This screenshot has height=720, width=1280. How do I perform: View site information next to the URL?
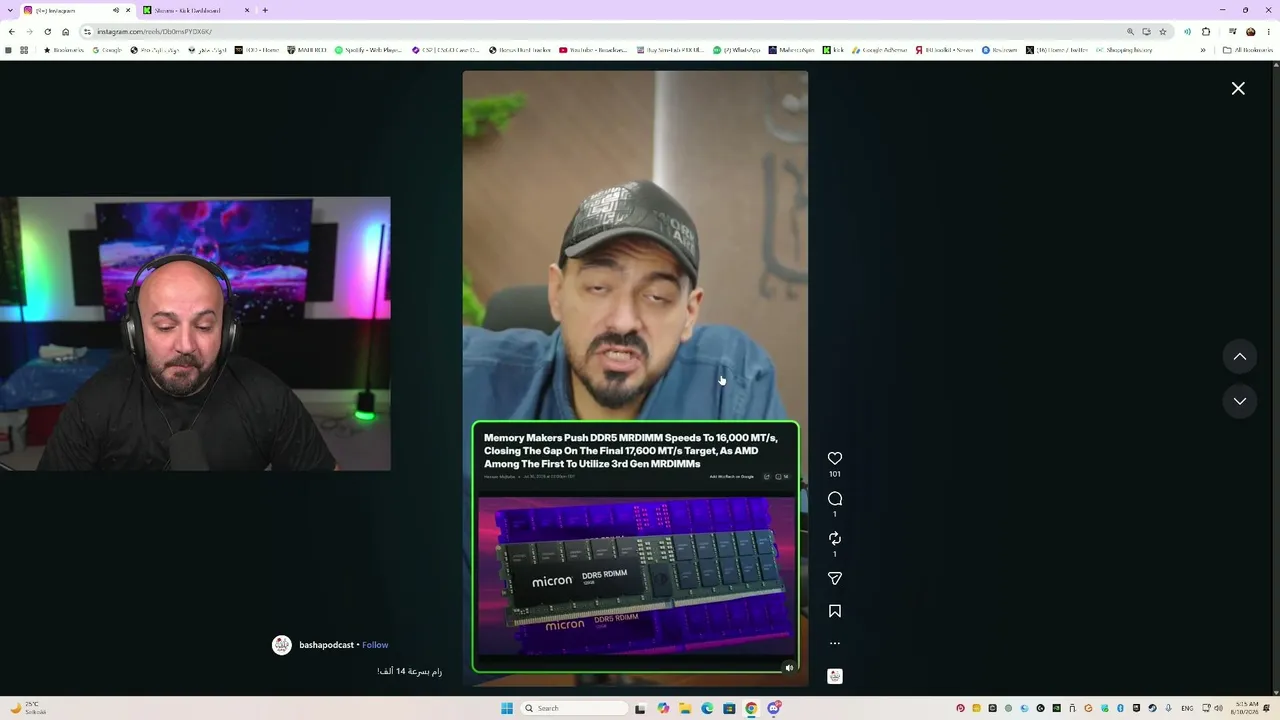87,31
